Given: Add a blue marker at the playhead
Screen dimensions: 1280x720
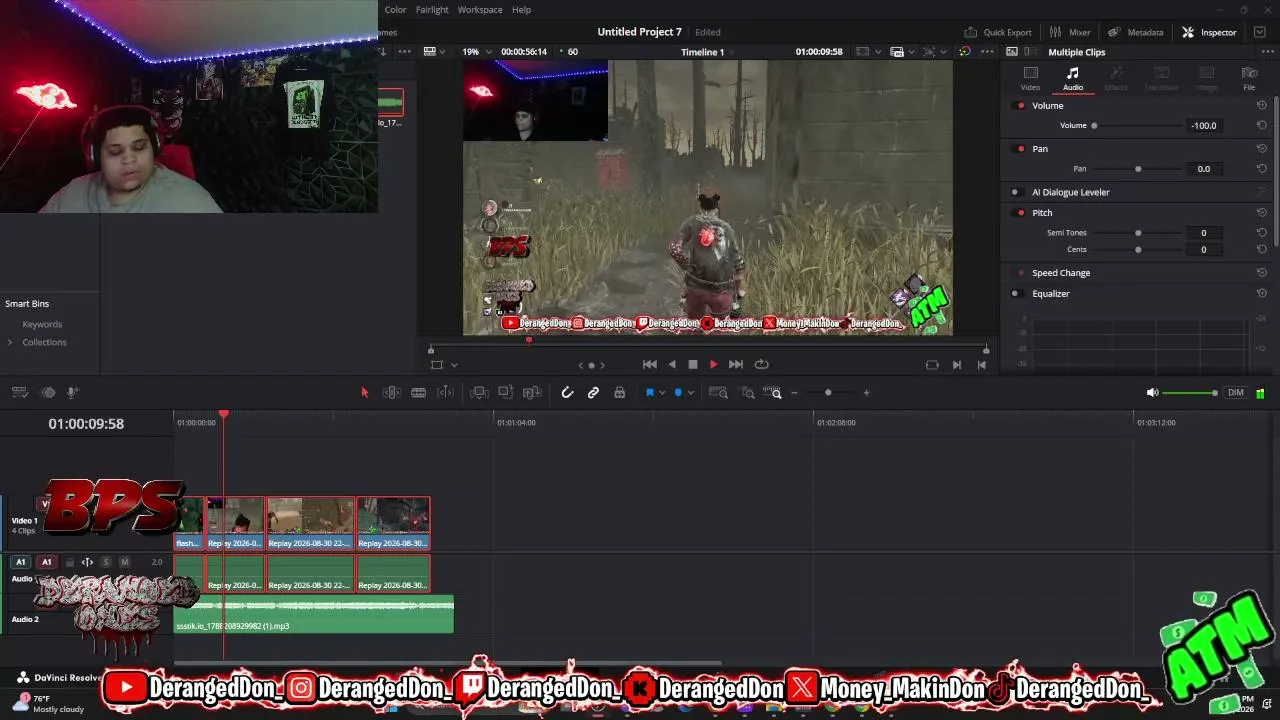Looking at the screenshot, I should 677,393.
